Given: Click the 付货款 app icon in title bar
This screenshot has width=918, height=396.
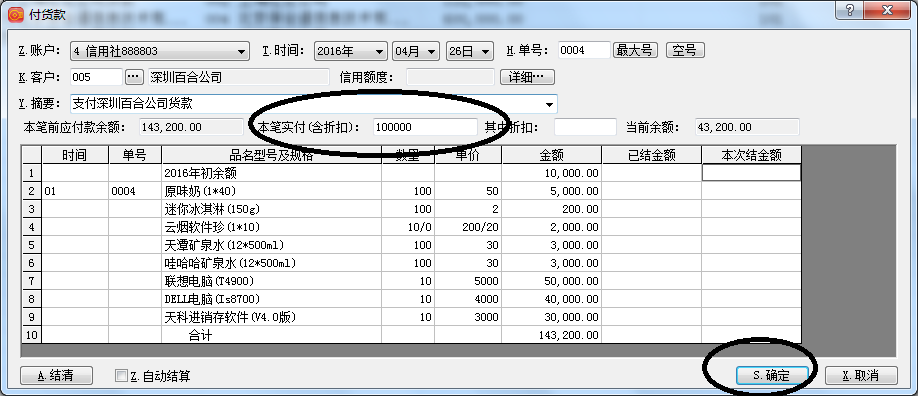Looking at the screenshot, I should click(16, 14).
